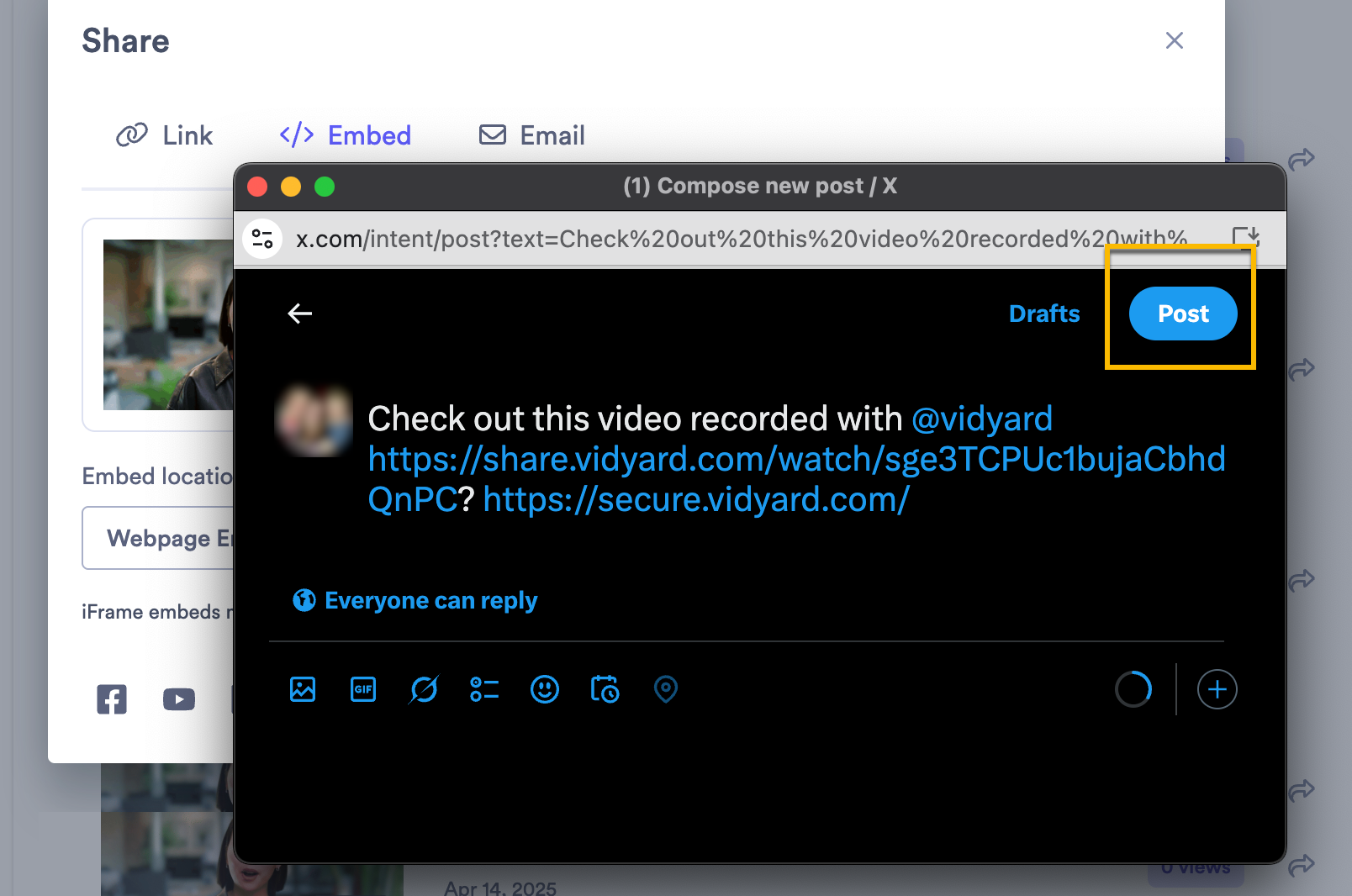This screenshot has height=896, width=1352.
Task: Open the emoji picker
Action: (x=545, y=689)
